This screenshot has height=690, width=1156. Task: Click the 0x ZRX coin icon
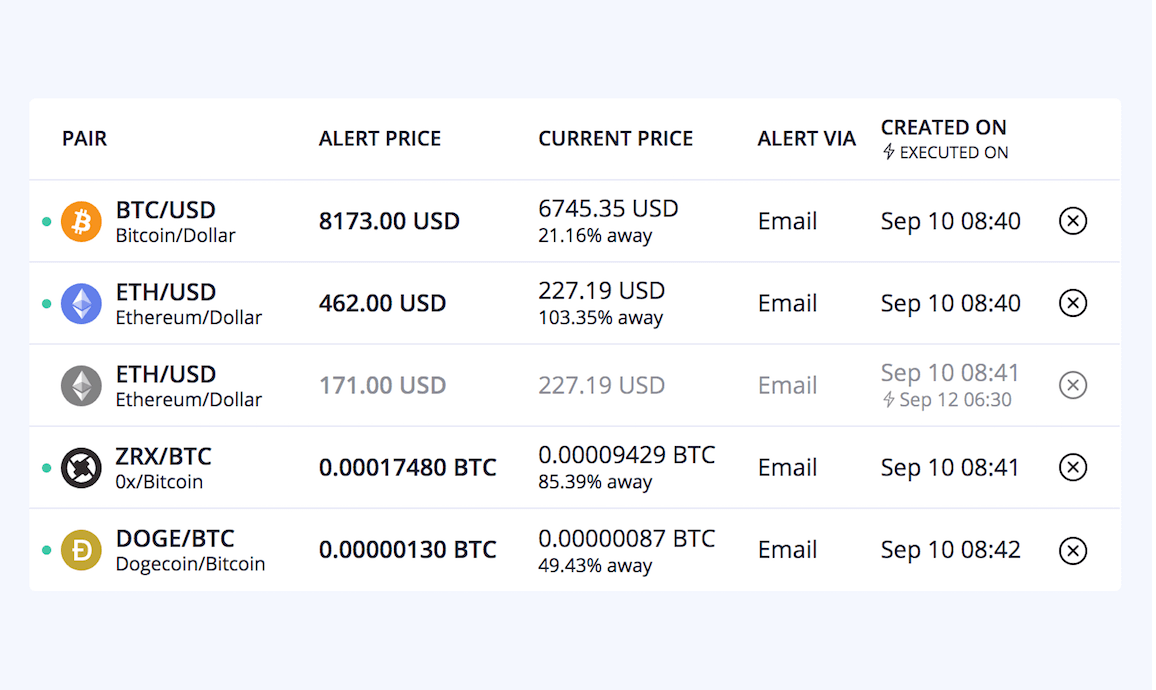pyautogui.click(x=81, y=467)
